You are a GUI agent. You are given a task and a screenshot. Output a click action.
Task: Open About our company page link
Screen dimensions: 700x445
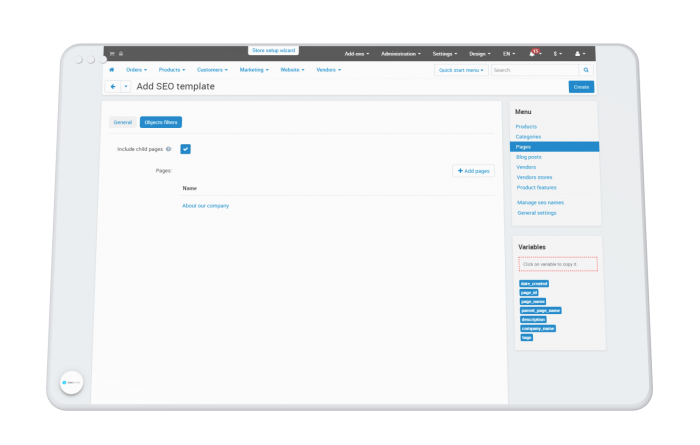click(205, 206)
